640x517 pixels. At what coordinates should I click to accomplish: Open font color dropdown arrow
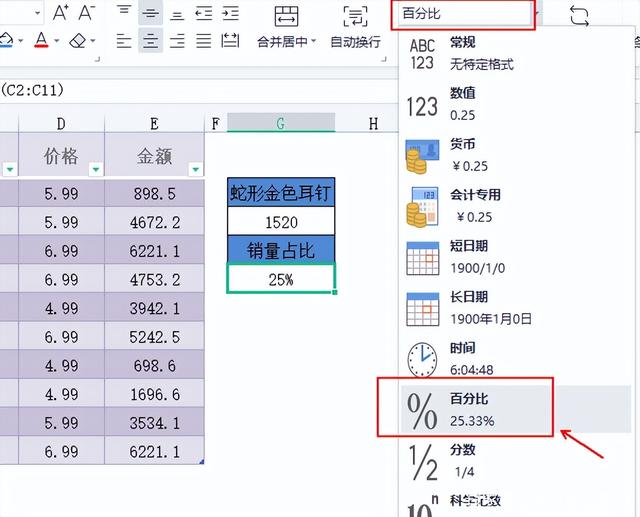coord(56,40)
